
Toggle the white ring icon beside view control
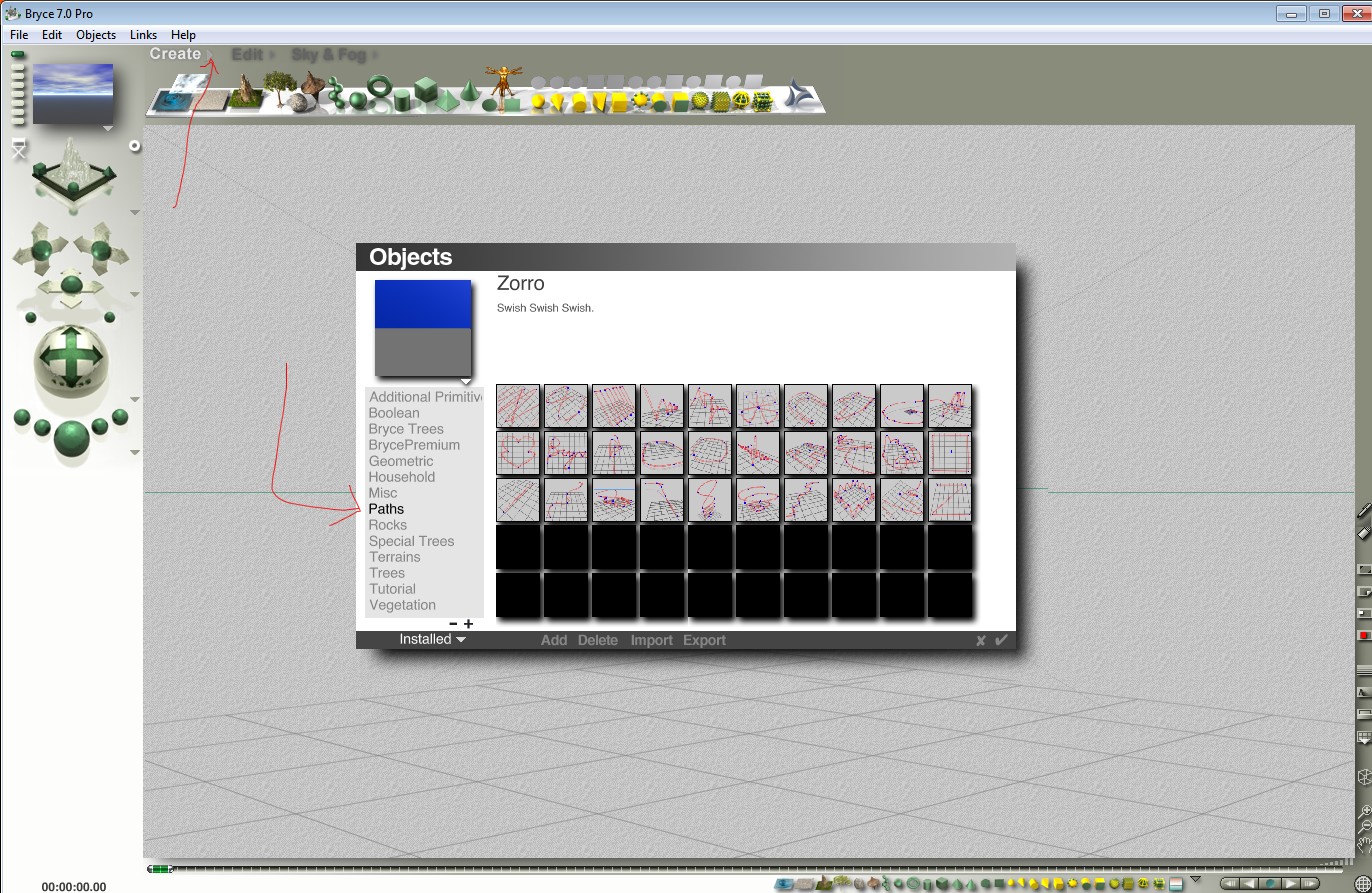[x=135, y=146]
